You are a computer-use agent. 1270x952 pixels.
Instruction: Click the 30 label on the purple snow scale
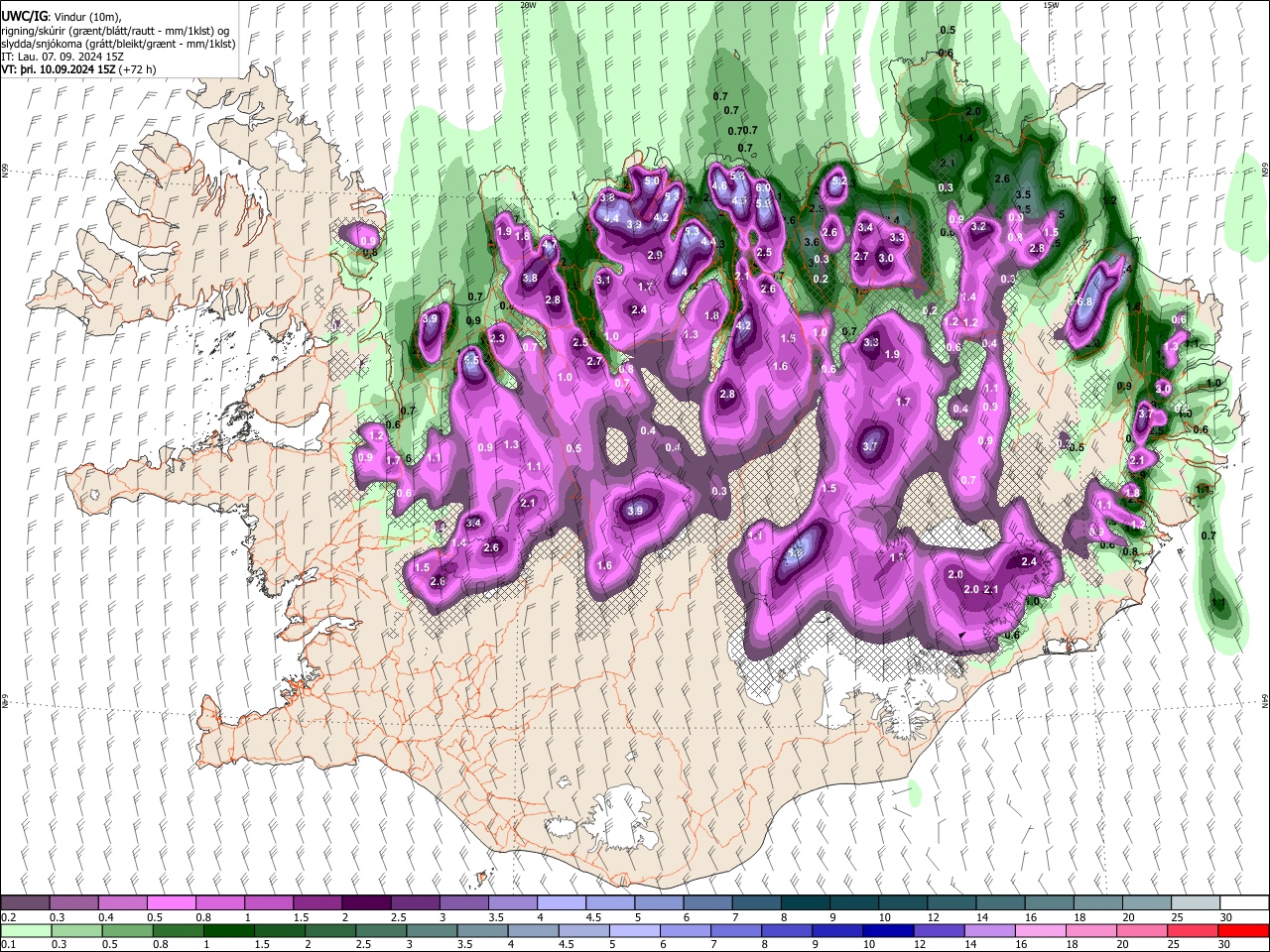click(x=1226, y=917)
